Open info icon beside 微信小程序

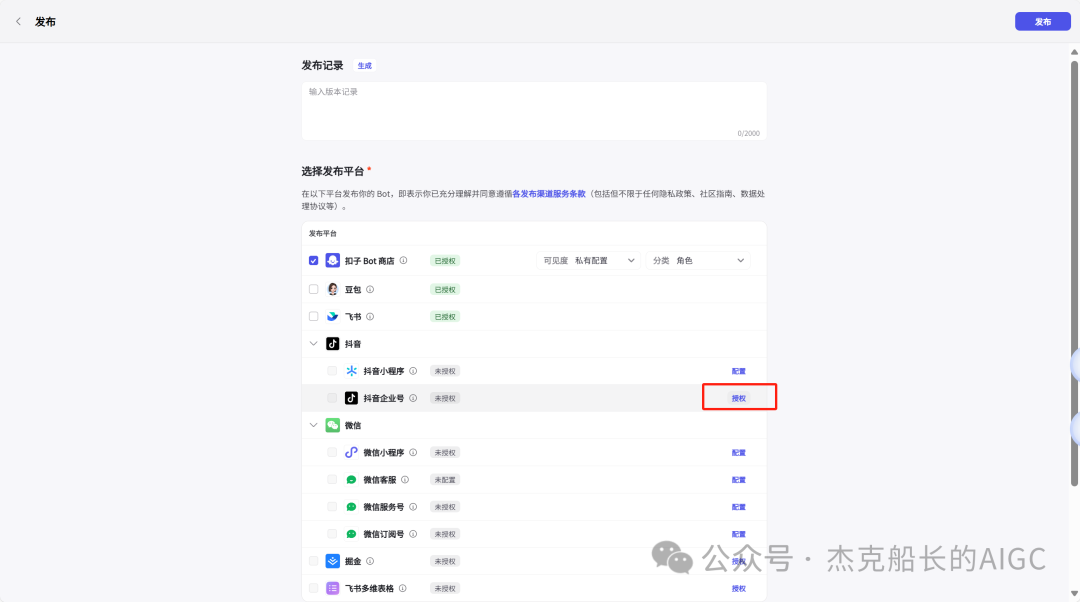click(413, 453)
